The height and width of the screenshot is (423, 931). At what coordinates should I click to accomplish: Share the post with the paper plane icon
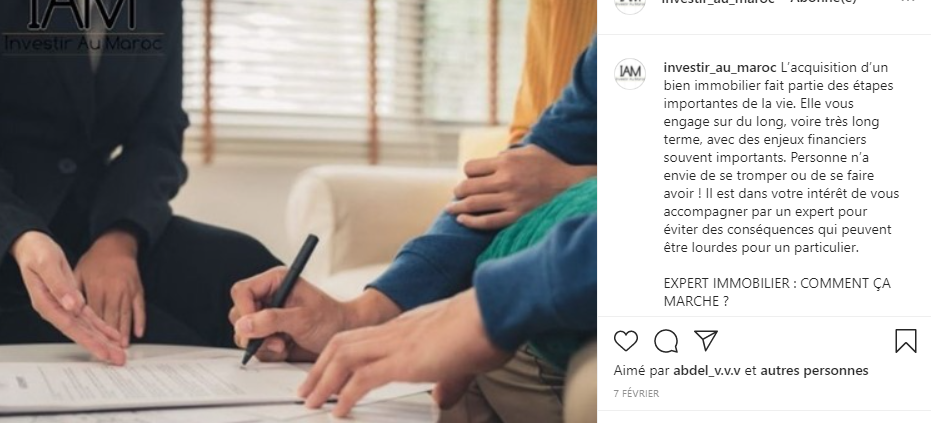706,340
